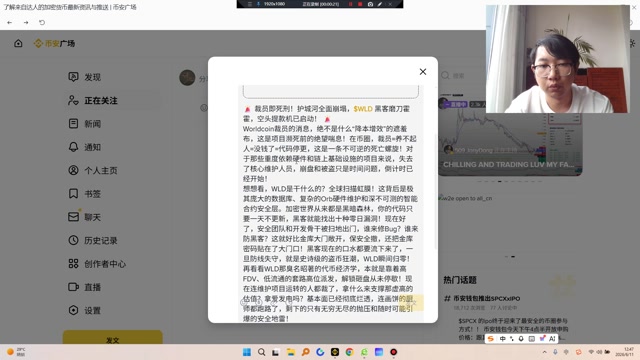Open Chrome from the taskbar

349,352
